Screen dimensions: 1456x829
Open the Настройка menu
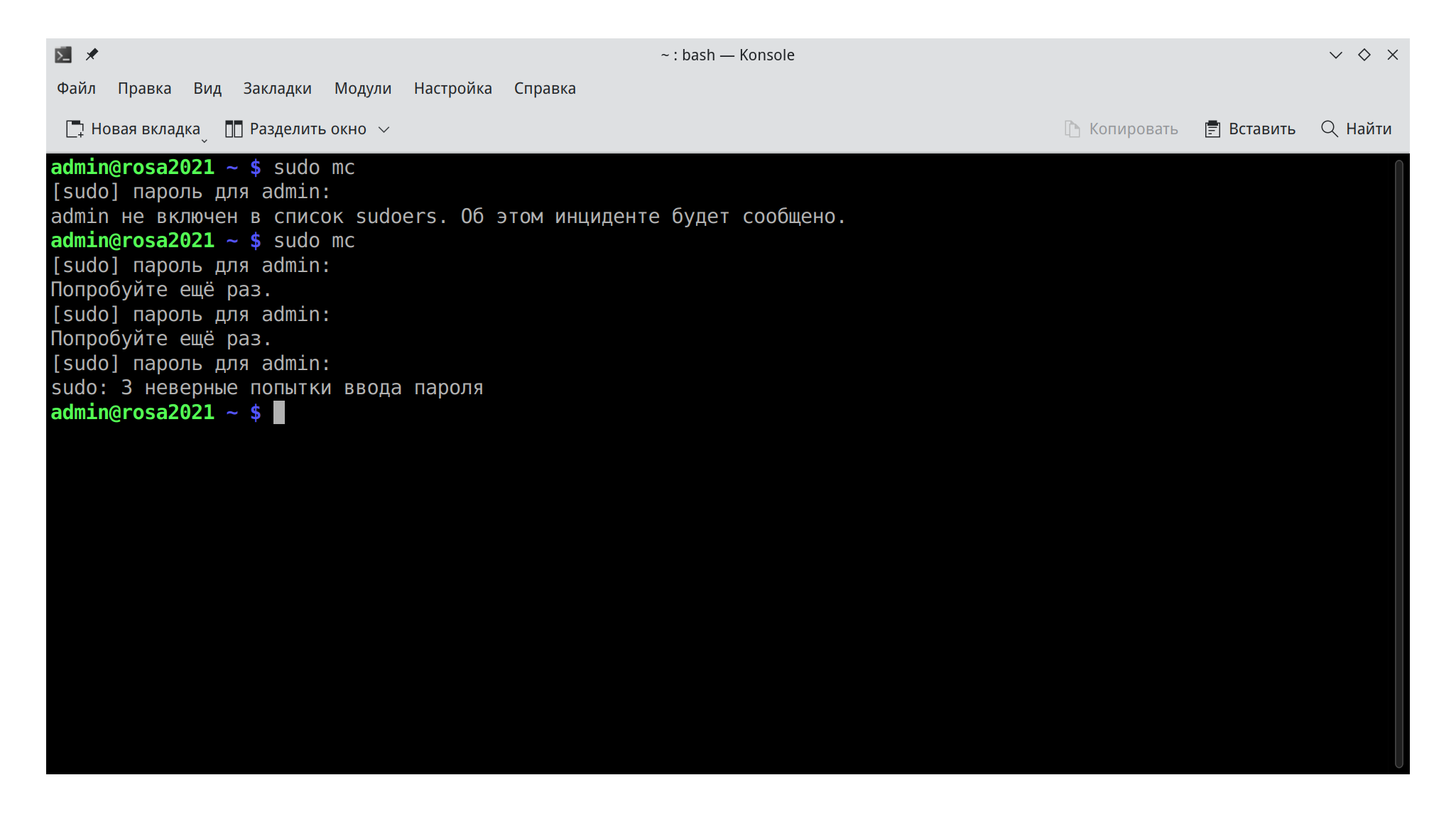point(452,88)
